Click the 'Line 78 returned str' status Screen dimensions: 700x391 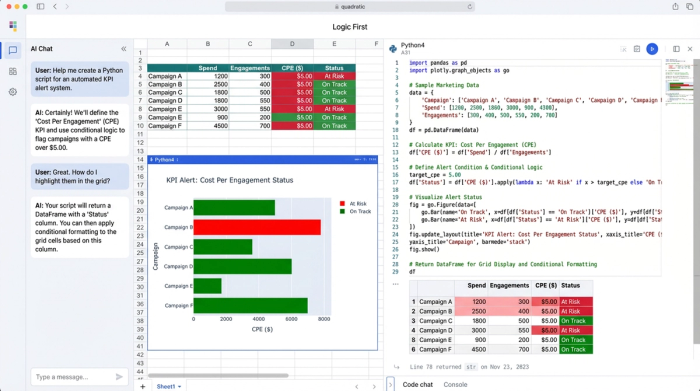469,367
